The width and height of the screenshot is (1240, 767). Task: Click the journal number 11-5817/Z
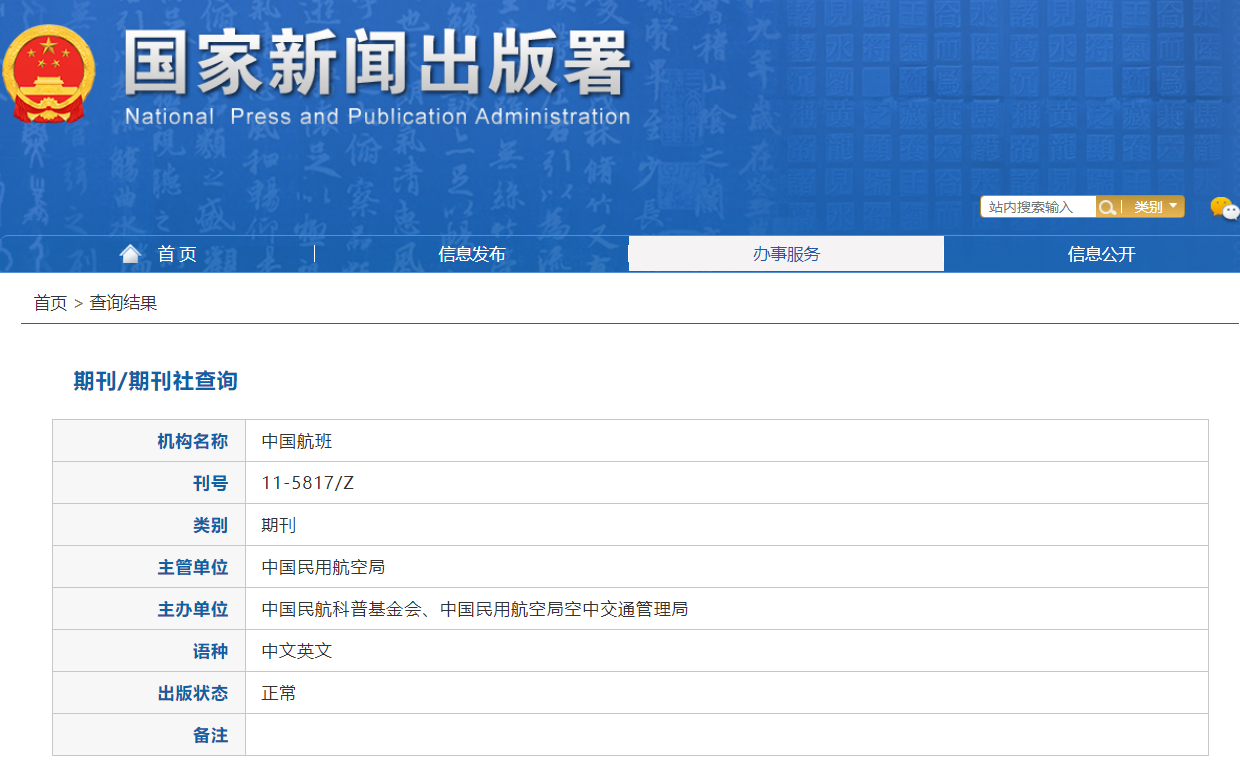point(307,483)
